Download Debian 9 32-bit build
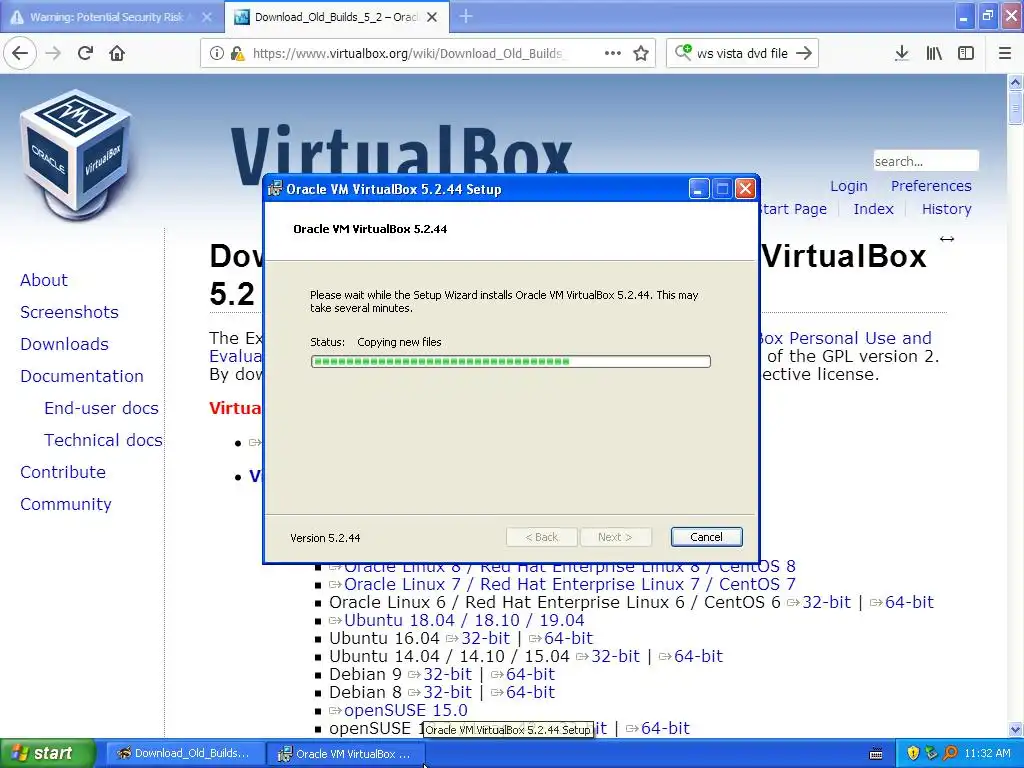The image size is (1024, 768). [447, 674]
